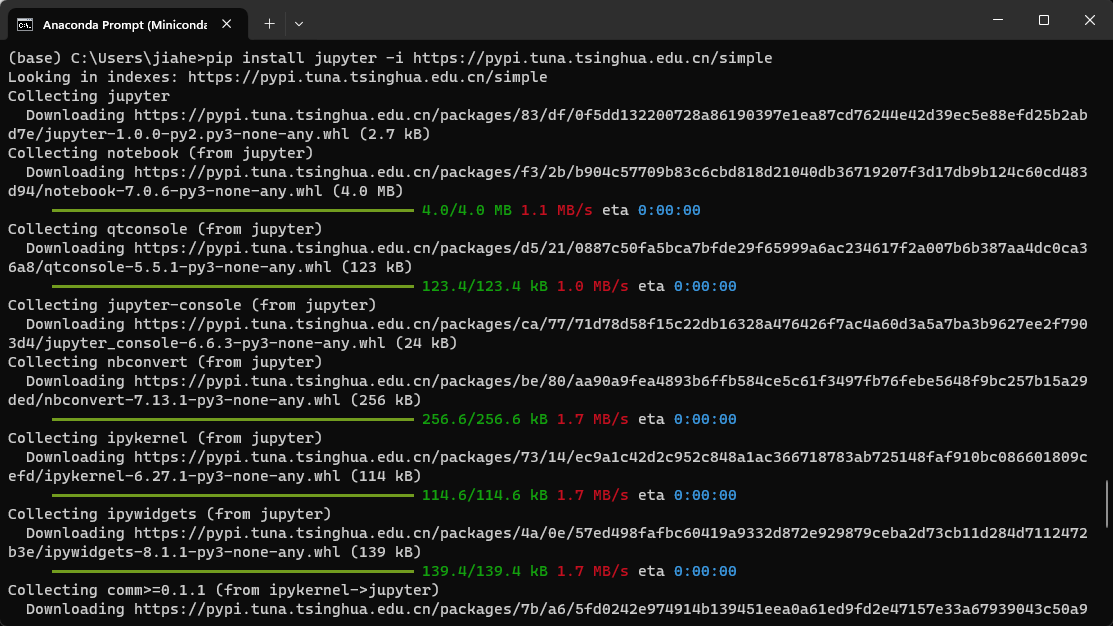The width and height of the screenshot is (1113, 626).
Task: Close the terminal window
Action: coord(1090,20)
